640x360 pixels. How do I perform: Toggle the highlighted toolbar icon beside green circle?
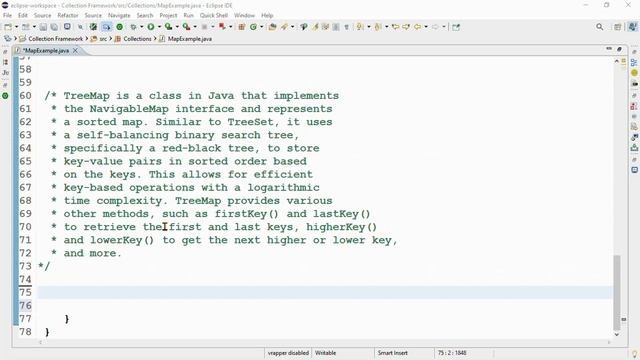(x=107, y=27)
